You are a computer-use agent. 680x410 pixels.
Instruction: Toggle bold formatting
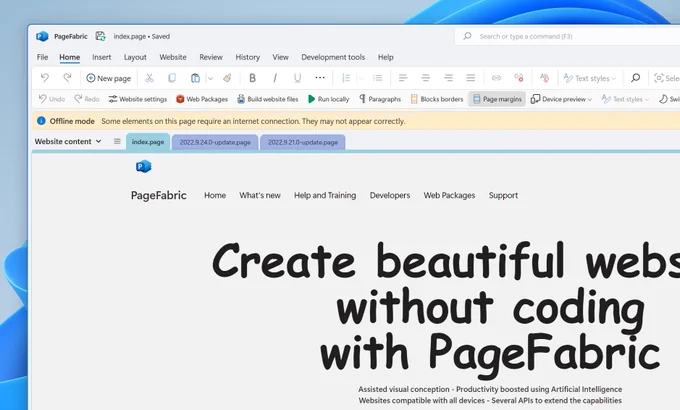coord(252,78)
